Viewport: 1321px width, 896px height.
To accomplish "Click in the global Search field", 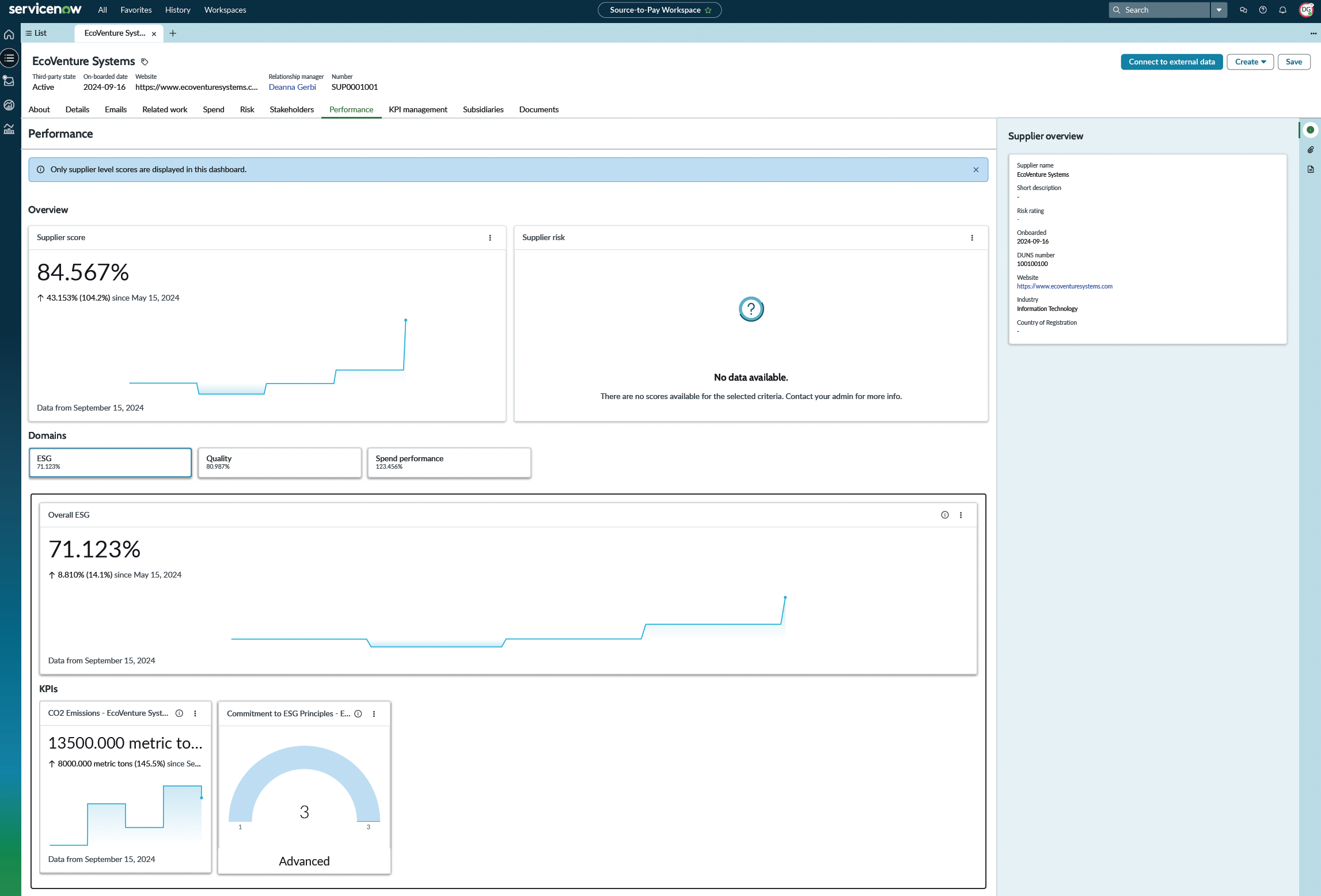I will pos(1160,10).
